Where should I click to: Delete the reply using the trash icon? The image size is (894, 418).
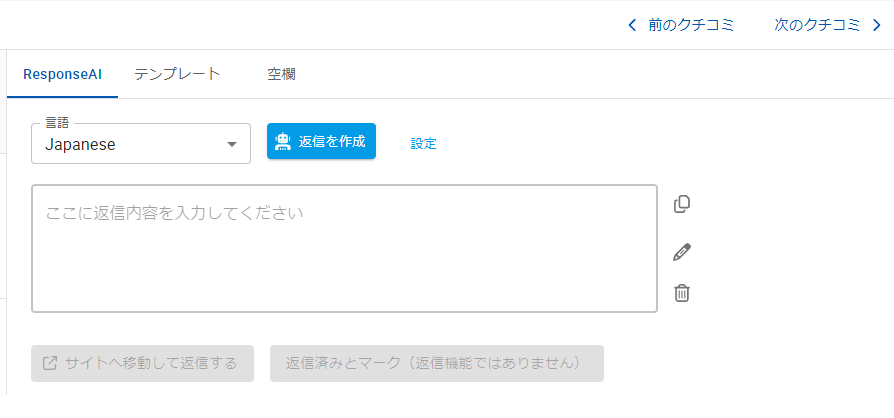(682, 293)
